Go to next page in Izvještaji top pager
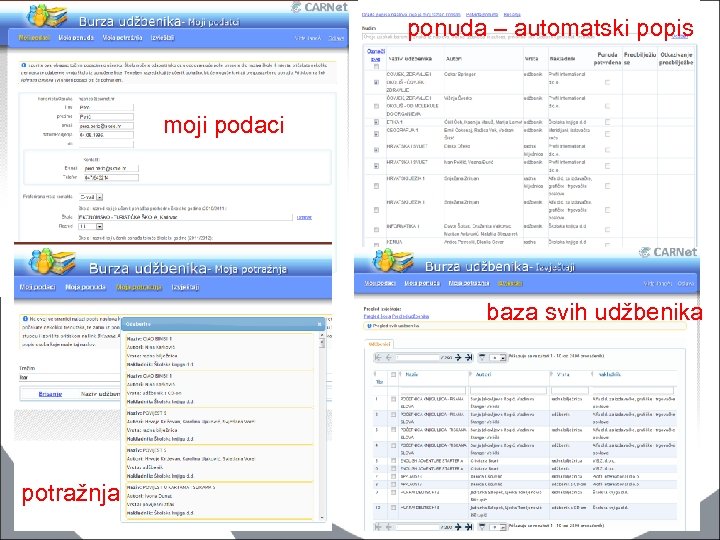720x540 pixels. (x=458, y=357)
